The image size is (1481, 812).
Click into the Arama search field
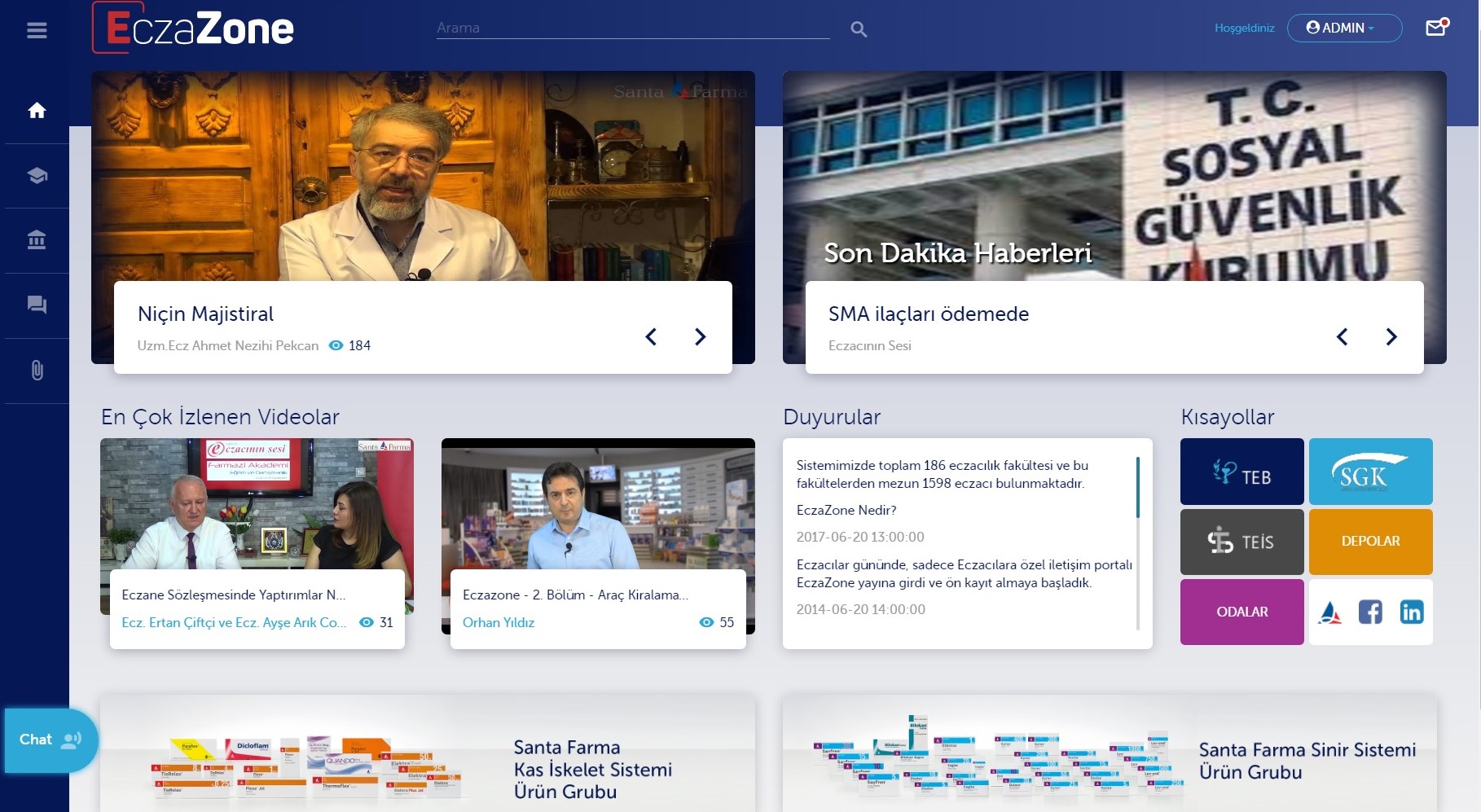click(632, 28)
